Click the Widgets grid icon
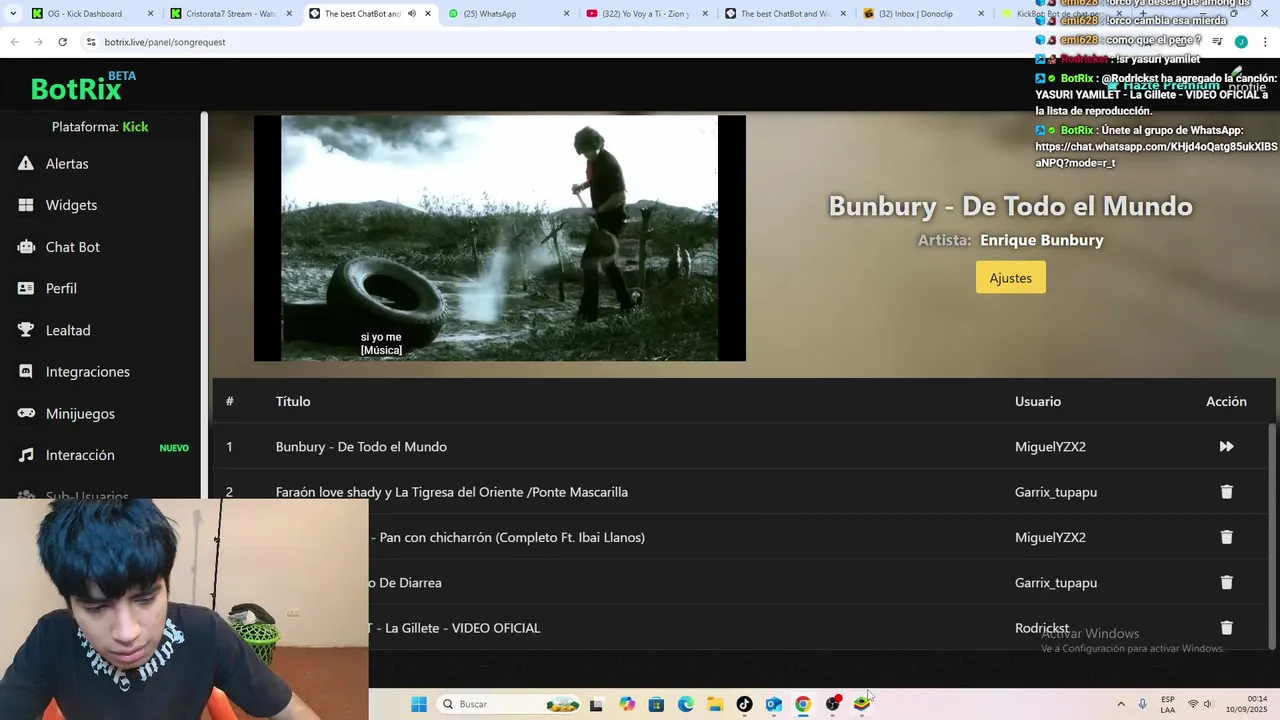This screenshot has height=720, width=1280. tap(26, 205)
